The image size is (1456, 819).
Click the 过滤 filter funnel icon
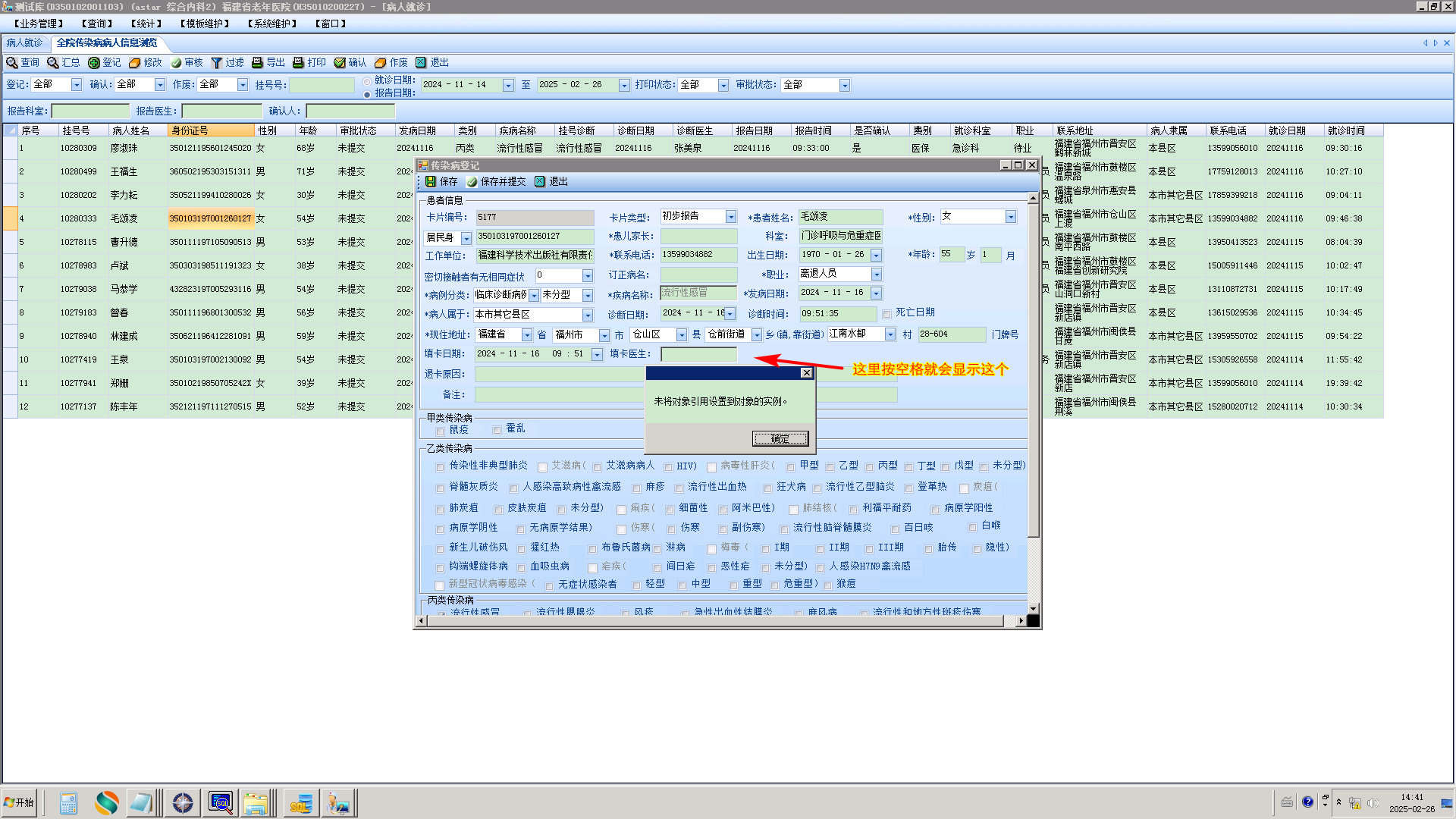217,63
